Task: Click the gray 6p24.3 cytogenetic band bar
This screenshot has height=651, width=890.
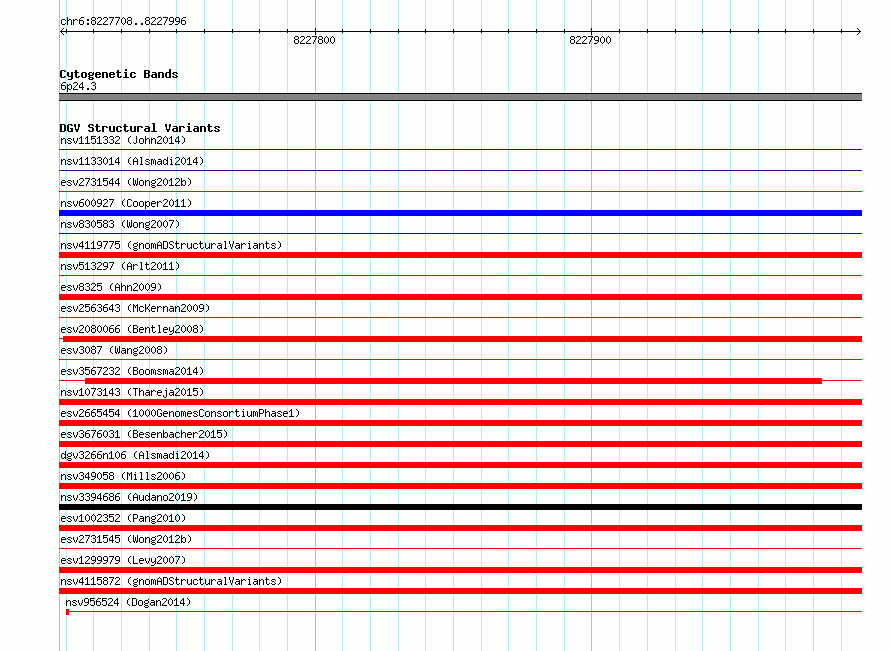Action: tap(460, 97)
